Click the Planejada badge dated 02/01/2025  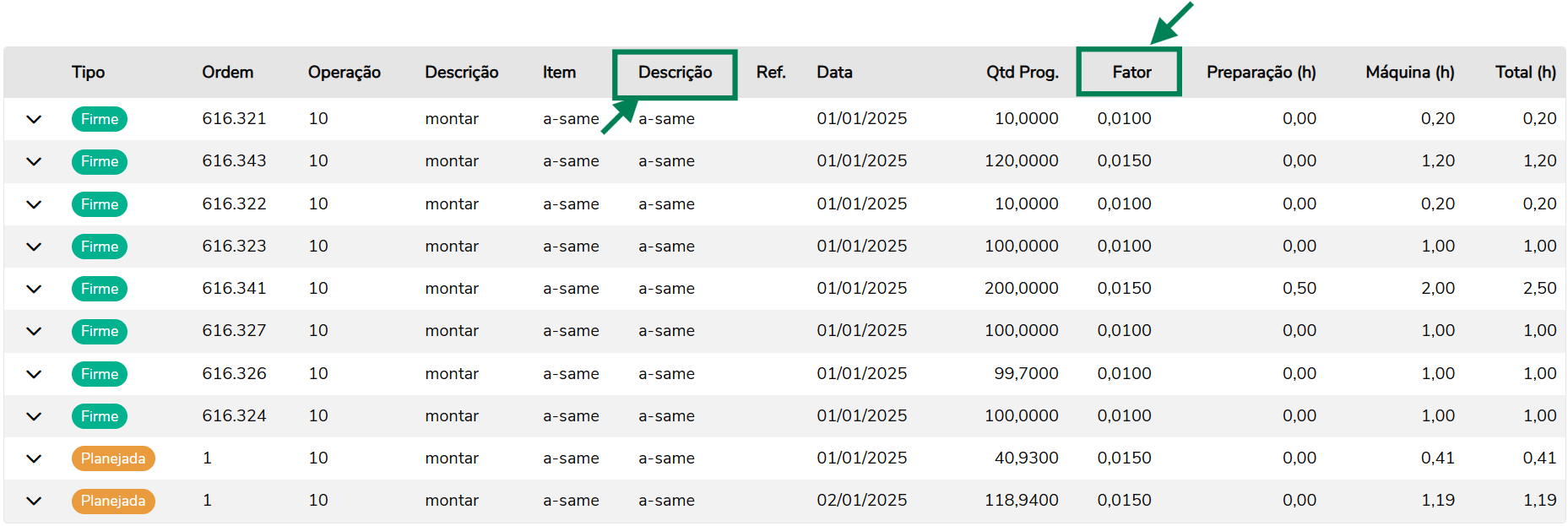click(113, 501)
